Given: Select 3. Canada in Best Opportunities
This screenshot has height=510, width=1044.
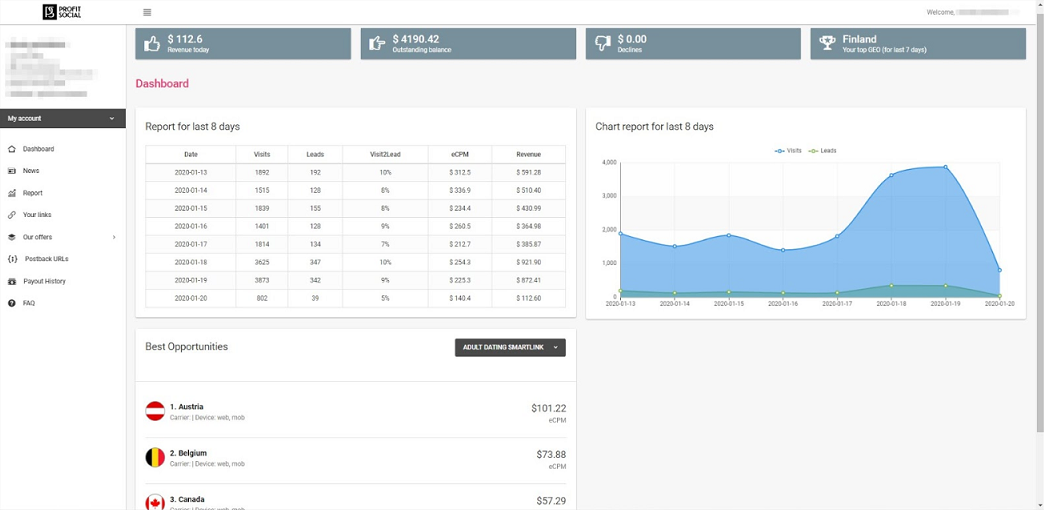Looking at the screenshot, I should click(356, 501).
